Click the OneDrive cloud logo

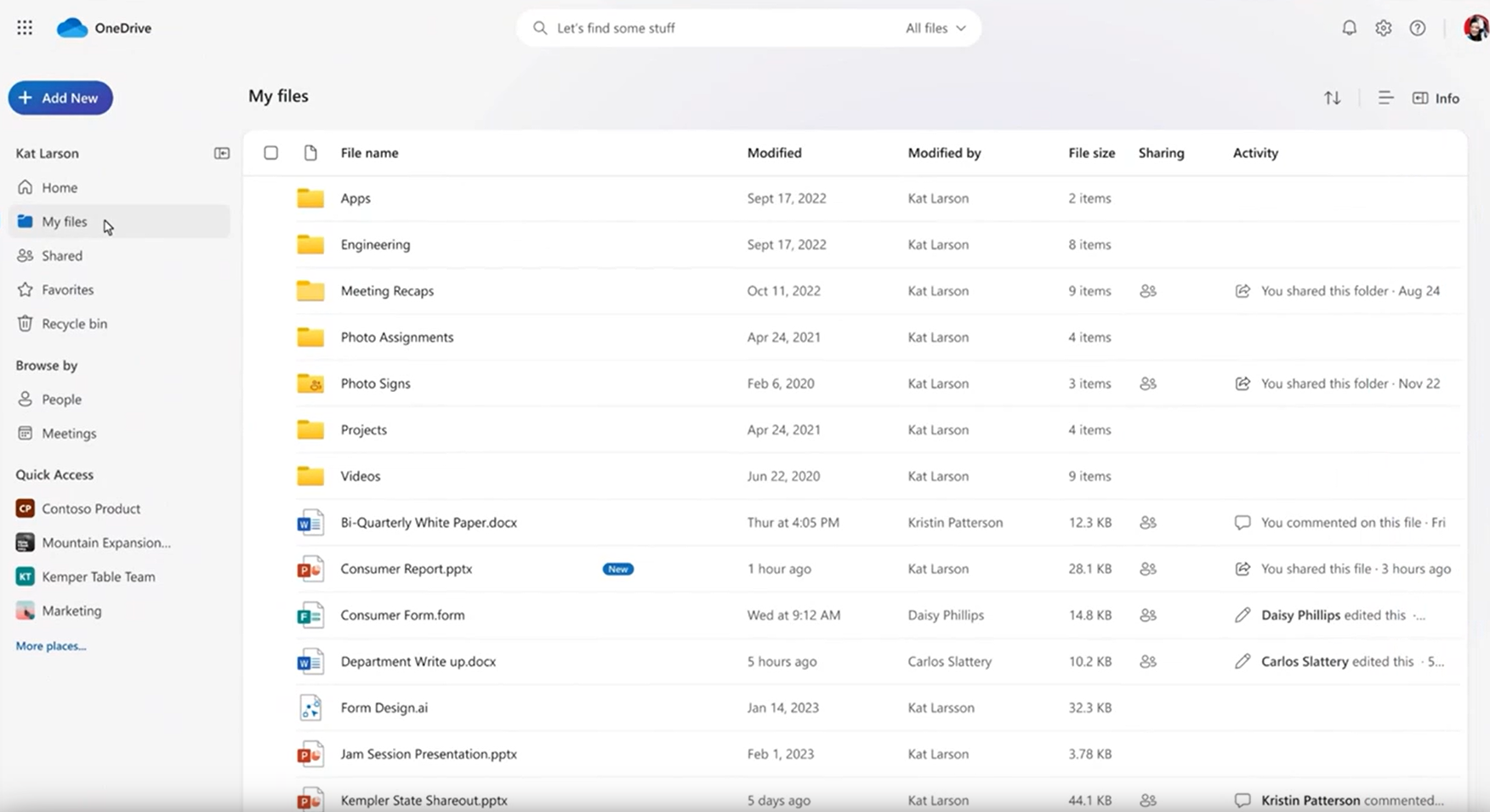(x=72, y=28)
